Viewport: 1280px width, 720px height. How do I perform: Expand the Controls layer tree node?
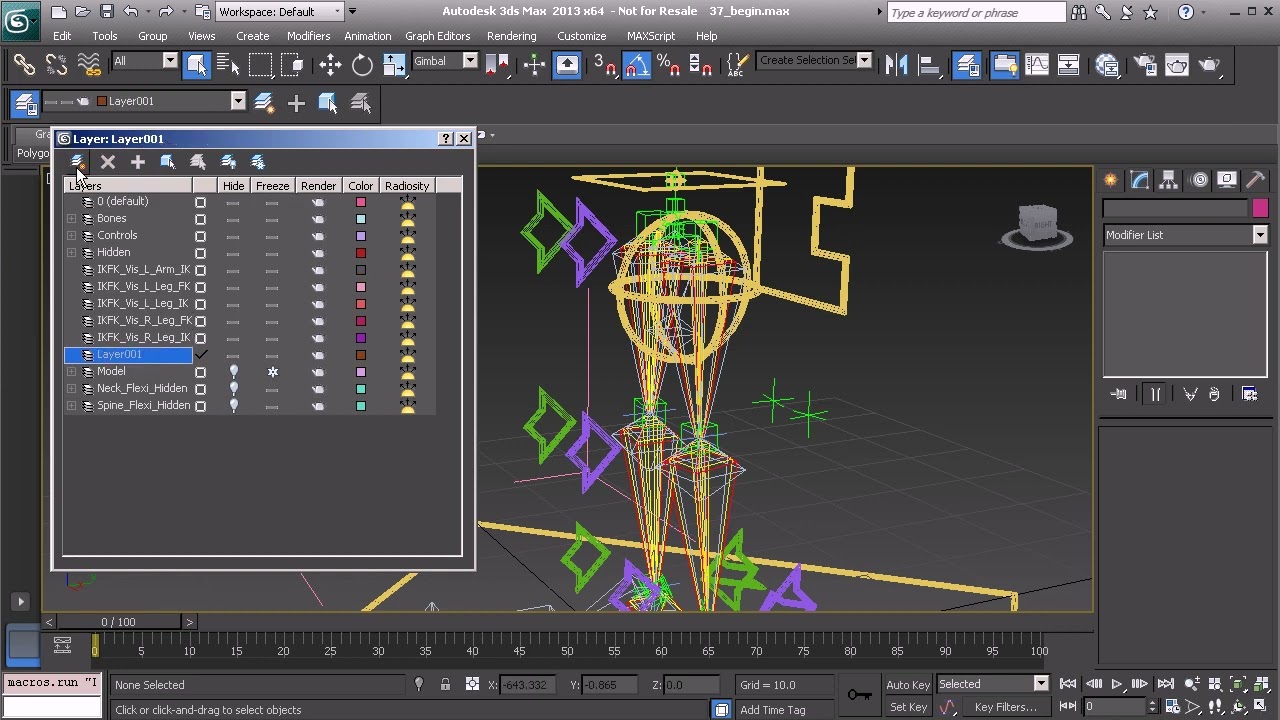72,236
